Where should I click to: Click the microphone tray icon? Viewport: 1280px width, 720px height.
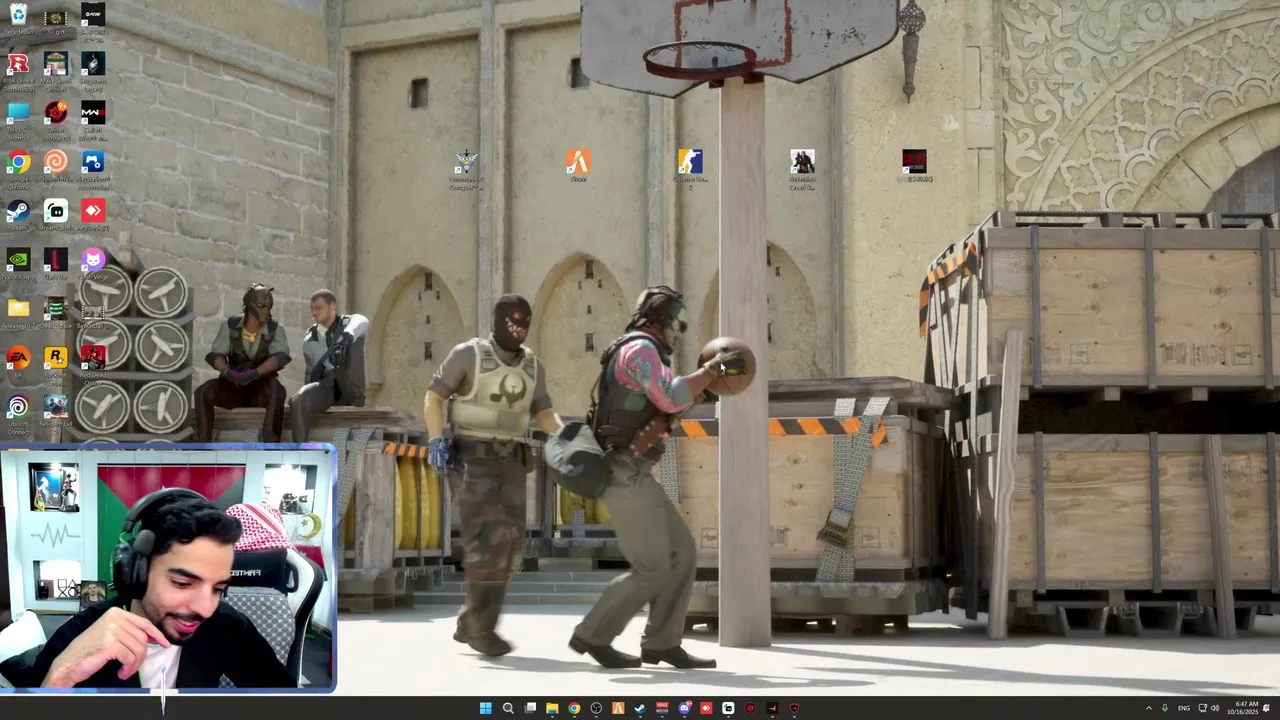[x=1164, y=708]
